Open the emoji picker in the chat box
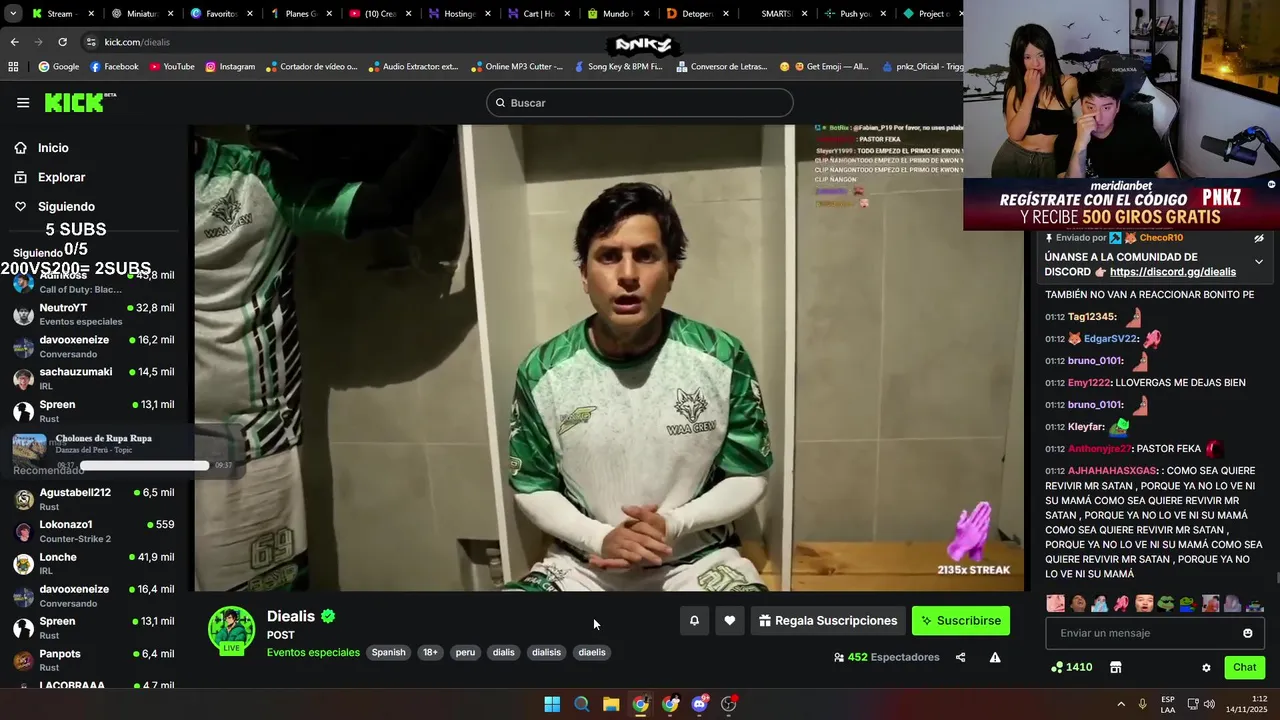This screenshot has height=720, width=1280. [1247, 633]
